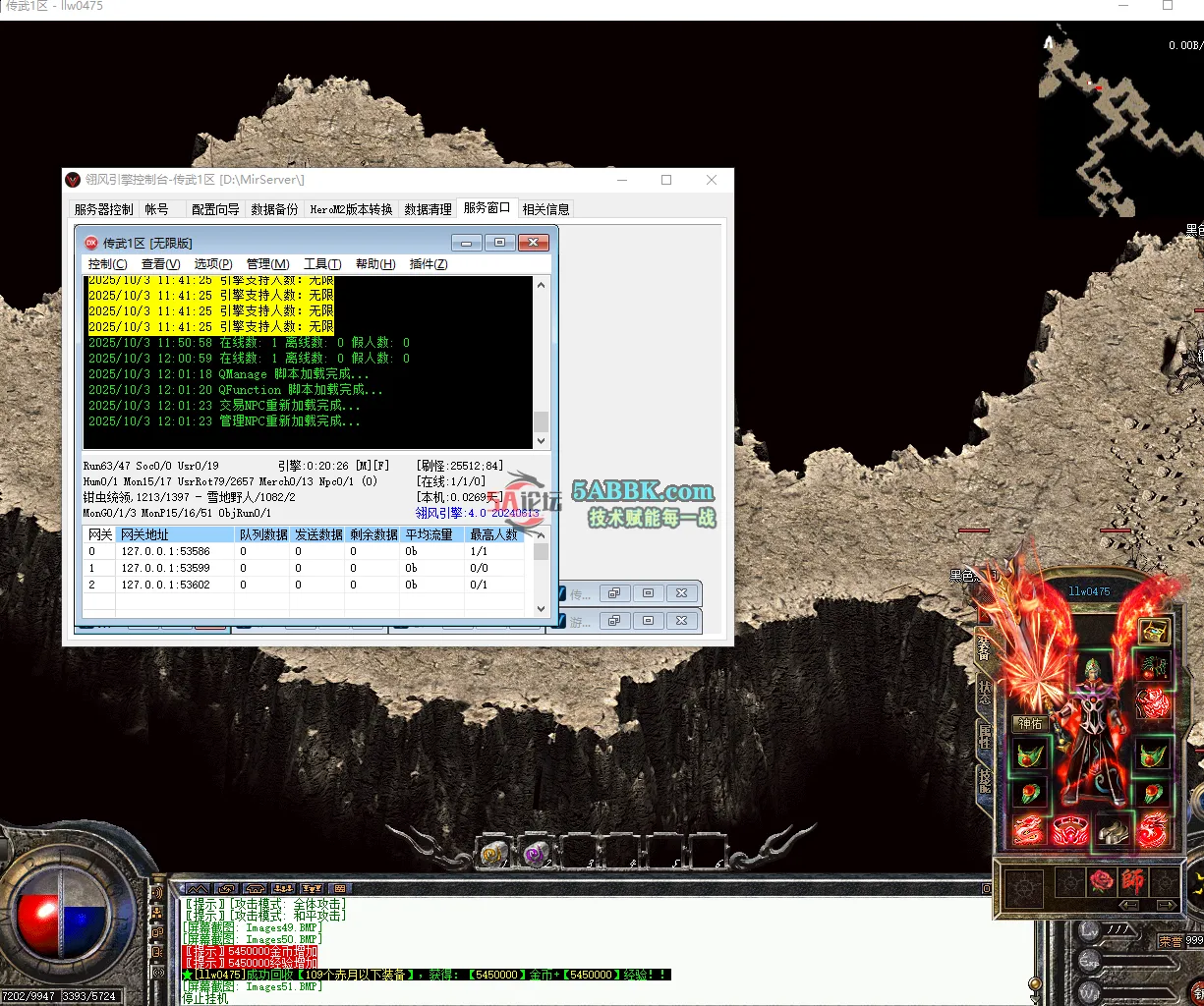1204x1006 pixels.
Task: Select gateway row 127.0.0.1:53599
Action: pos(165,568)
